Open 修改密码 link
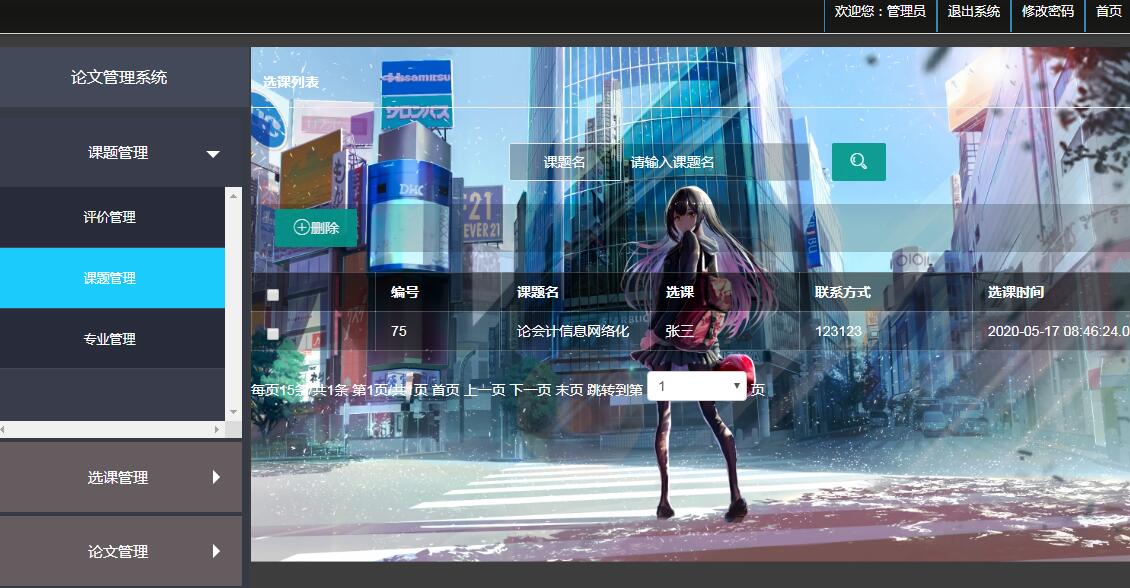The height and width of the screenshot is (588, 1130). pos(1048,12)
